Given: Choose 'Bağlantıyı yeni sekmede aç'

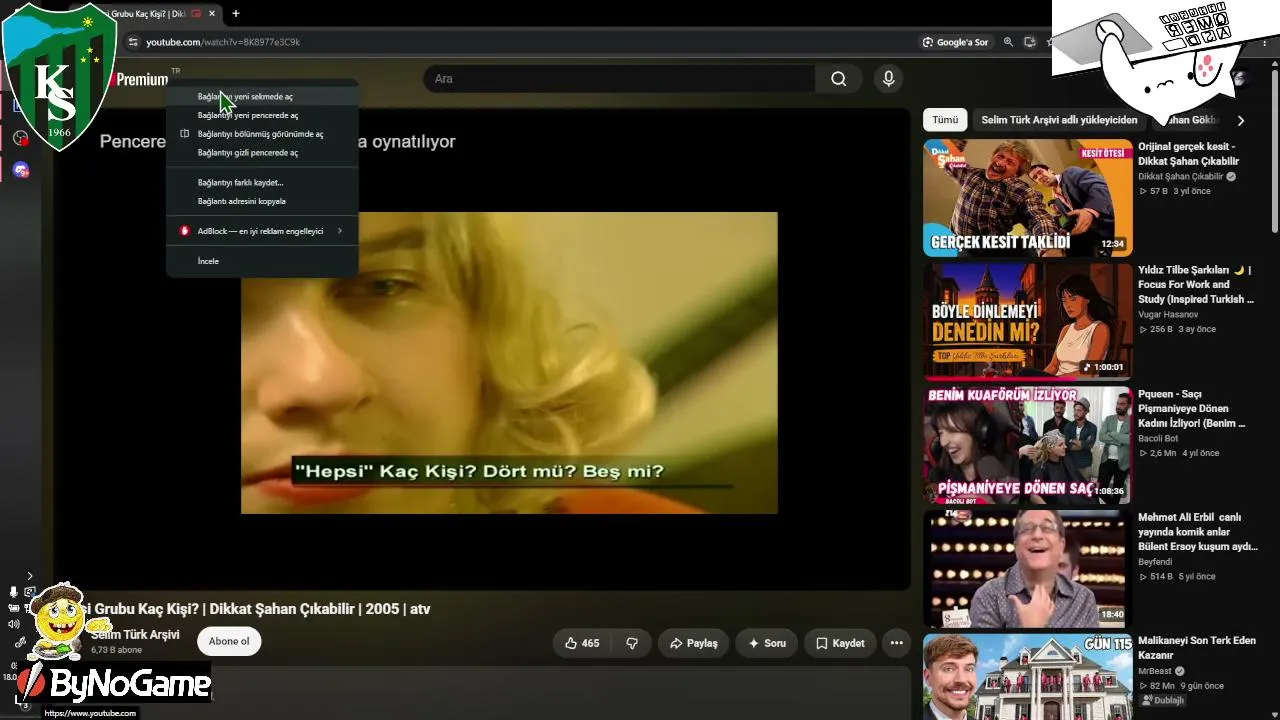Looking at the screenshot, I should point(262,97).
